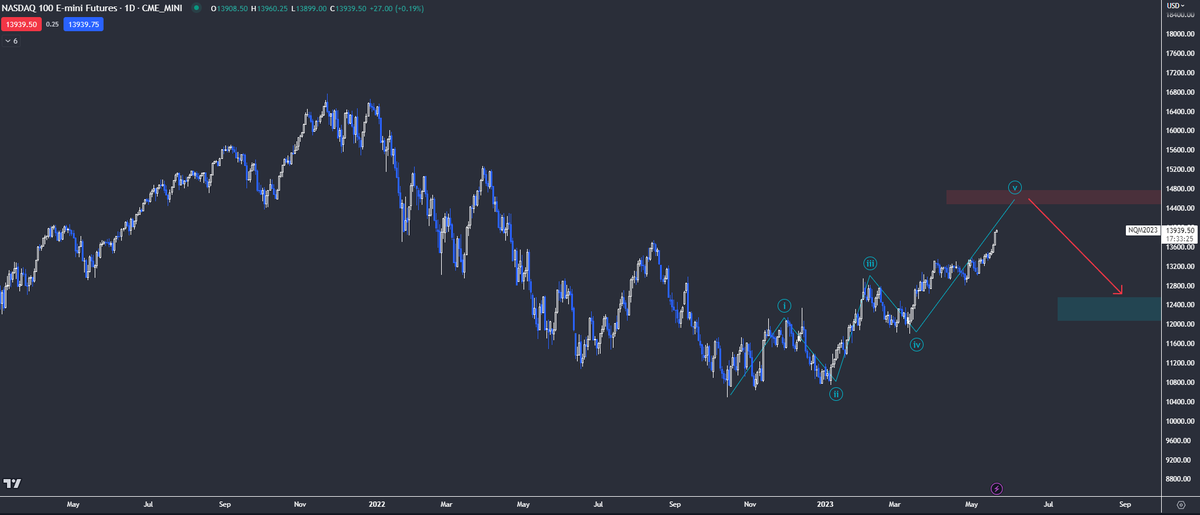Click the 0.25 spread value
The width and height of the screenshot is (1200, 515).
(52, 24)
